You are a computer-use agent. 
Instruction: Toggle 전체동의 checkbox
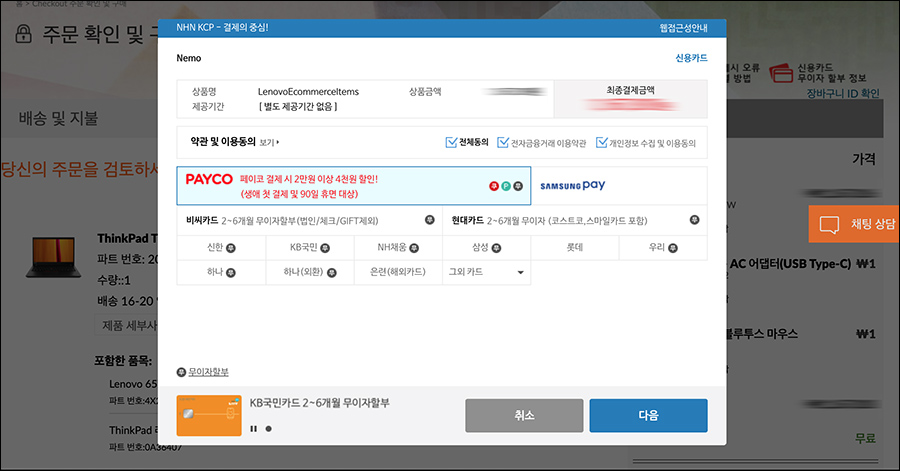pyautogui.click(x=451, y=142)
